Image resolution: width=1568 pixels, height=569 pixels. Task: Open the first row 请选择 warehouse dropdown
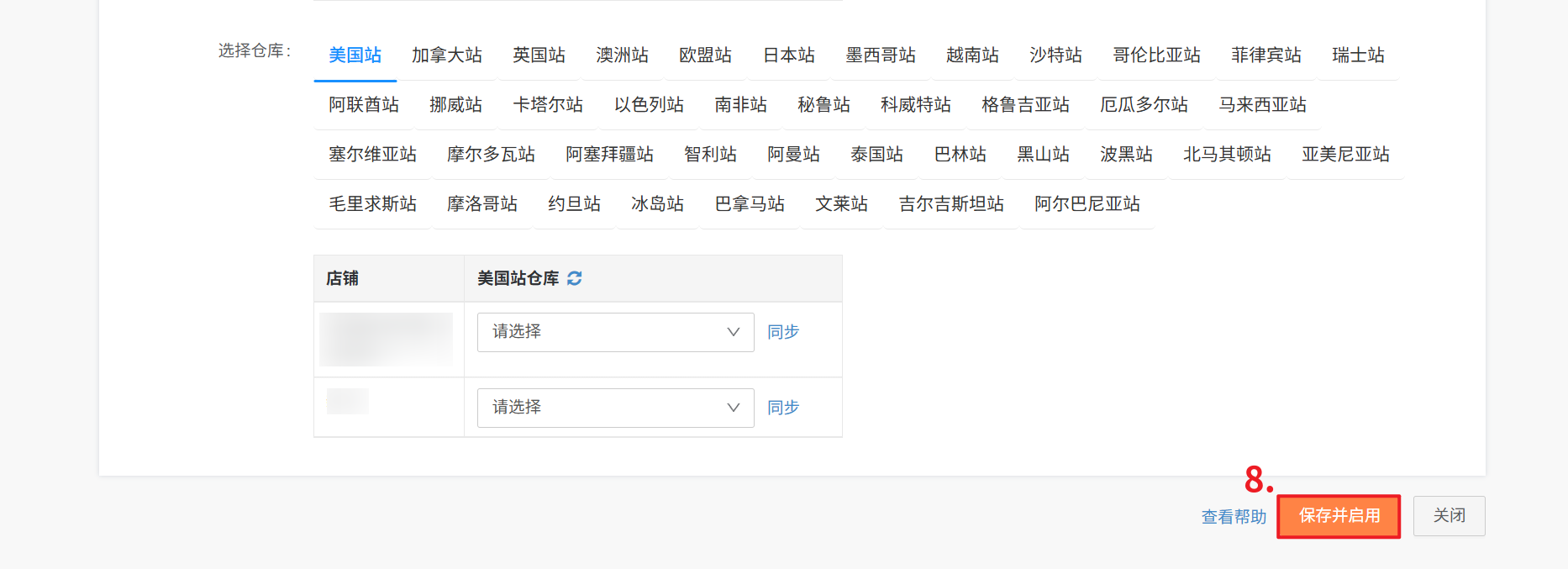615,332
